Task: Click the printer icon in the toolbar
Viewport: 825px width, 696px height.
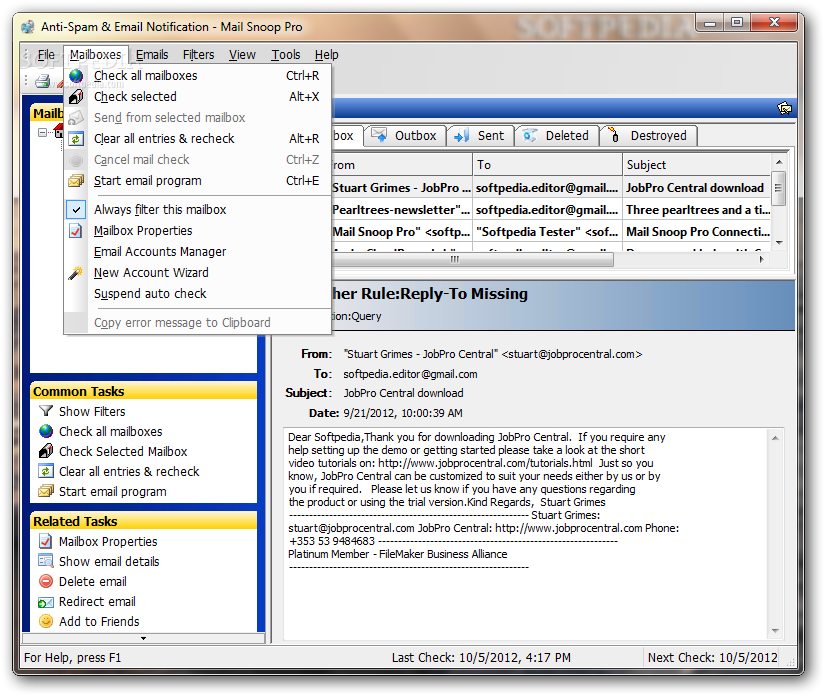Action: (x=43, y=81)
